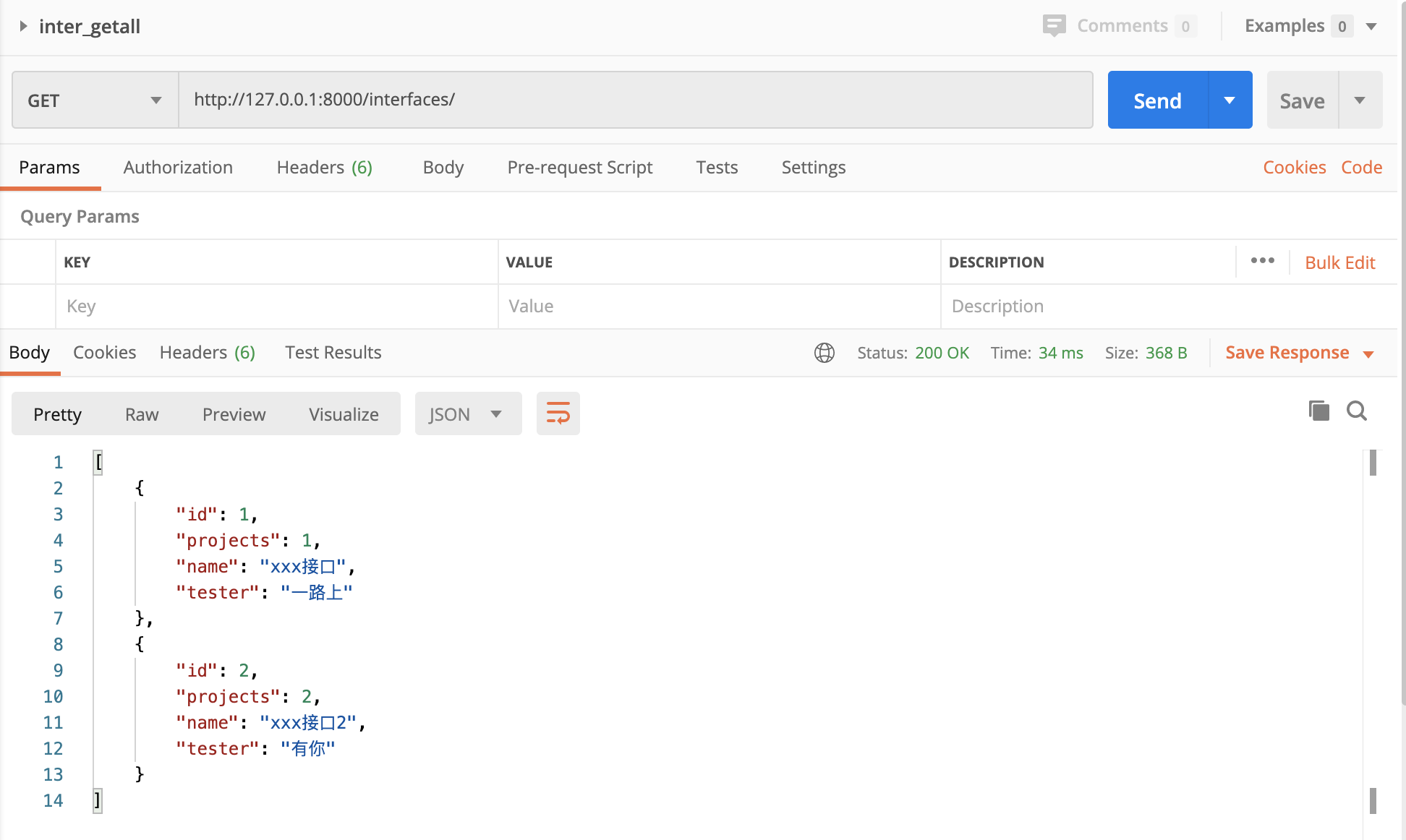This screenshot has width=1406, height=840.
Task: Switch to the Pre-request Script tab
Action: pos(579,167)
